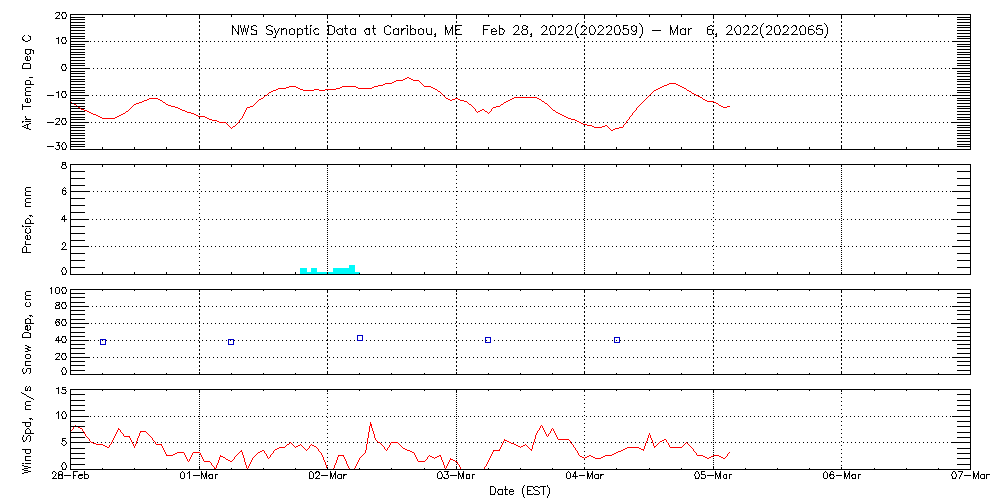Select the 07-Mar date tick label

coord(969,477)
